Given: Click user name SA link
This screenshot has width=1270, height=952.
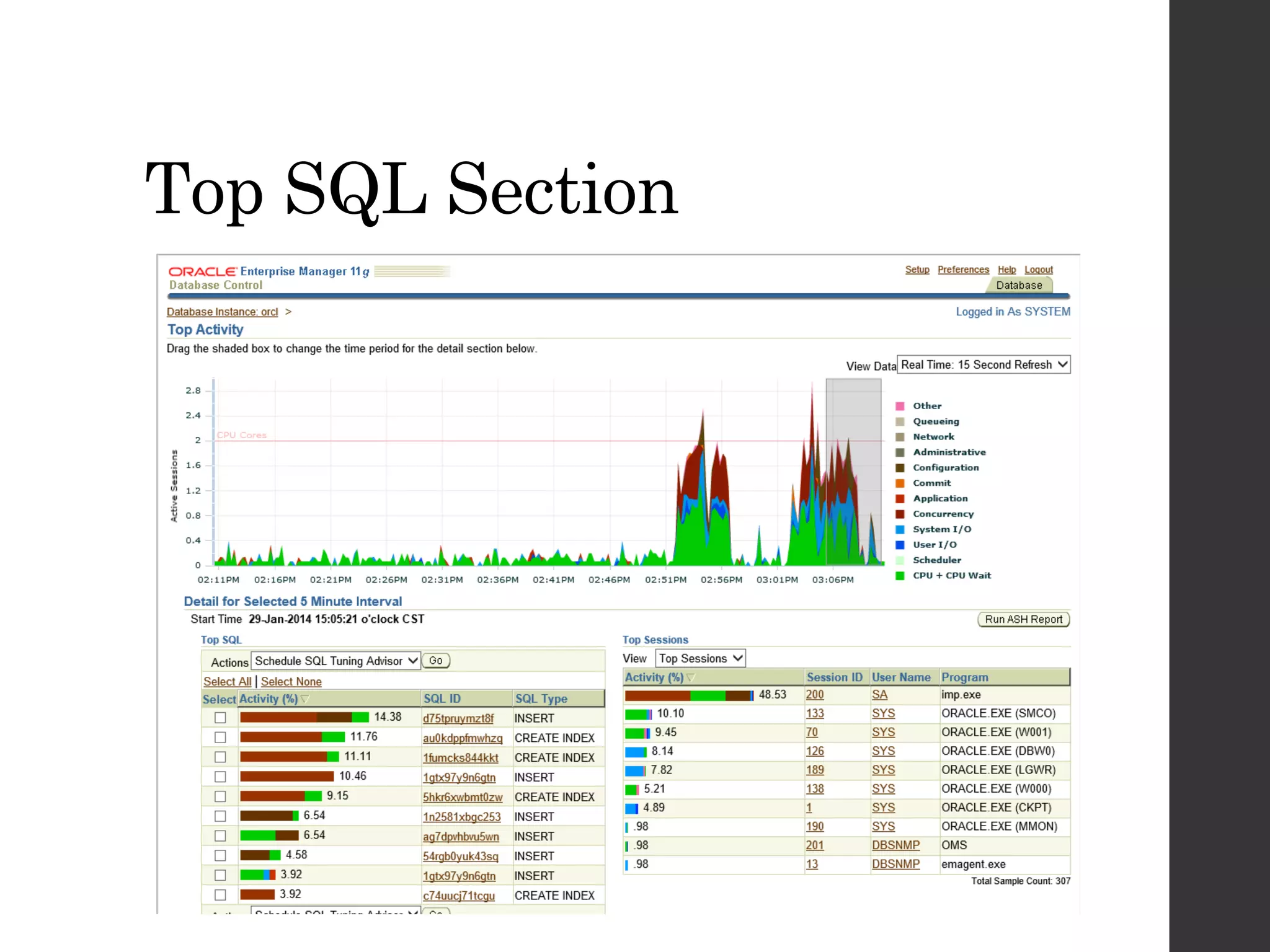Looking at the screenshot, I should pyautogui.click(x=879, y=695).
